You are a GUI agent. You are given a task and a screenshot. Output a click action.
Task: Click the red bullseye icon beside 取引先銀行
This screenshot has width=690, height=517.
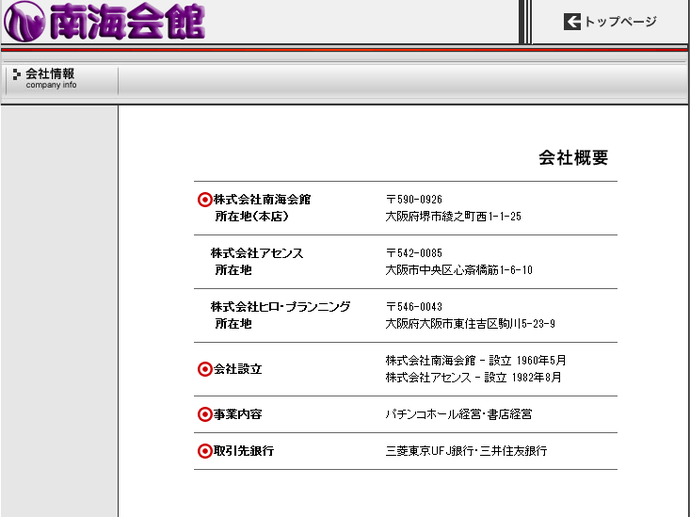coord(205,451)
